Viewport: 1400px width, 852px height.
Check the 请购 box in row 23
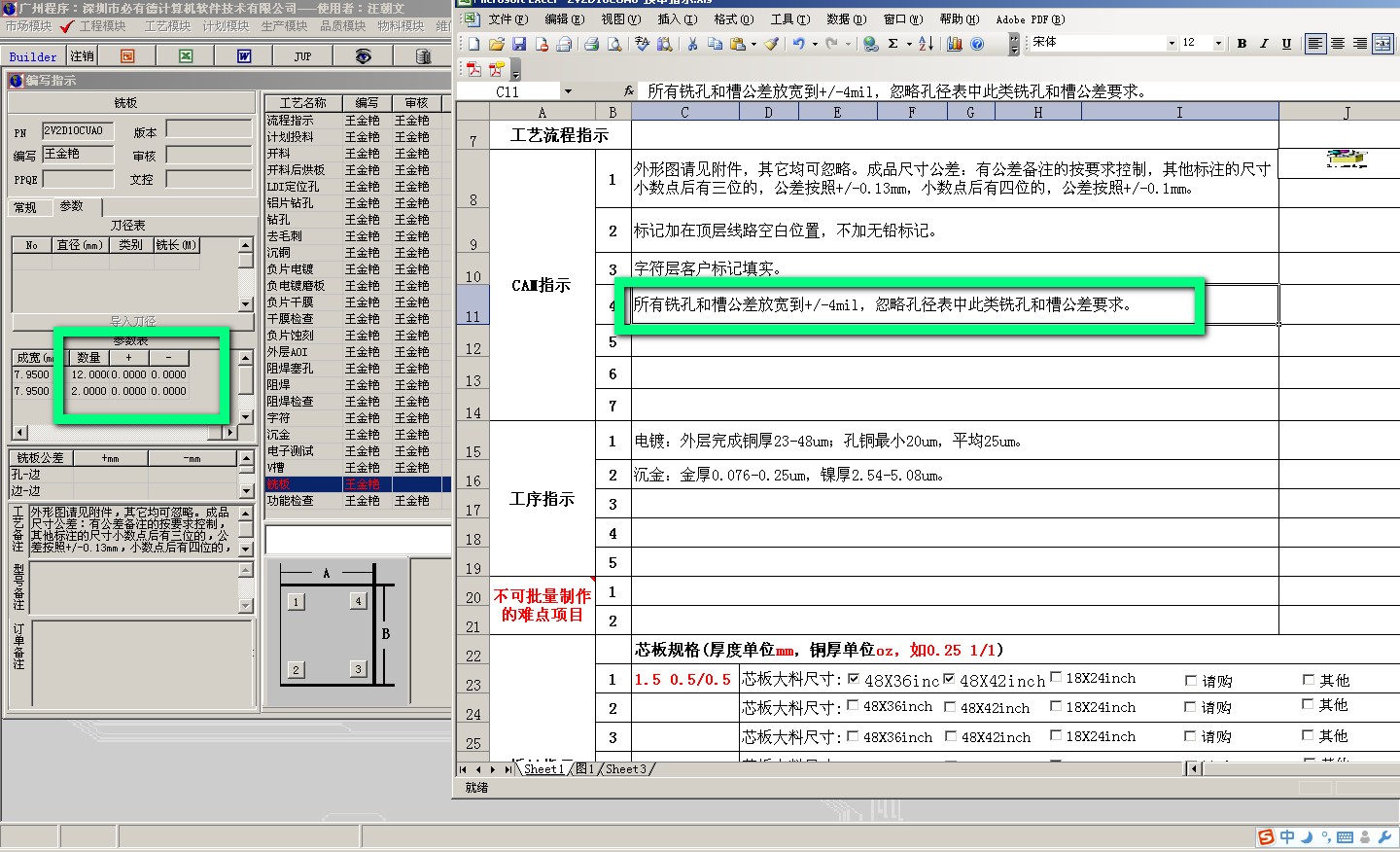pos(1191,681)
